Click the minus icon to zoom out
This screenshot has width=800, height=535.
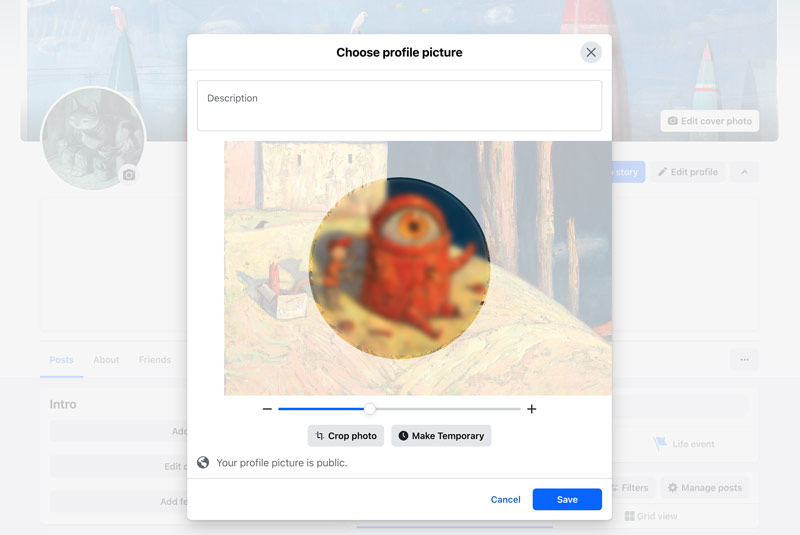(267, 409)
